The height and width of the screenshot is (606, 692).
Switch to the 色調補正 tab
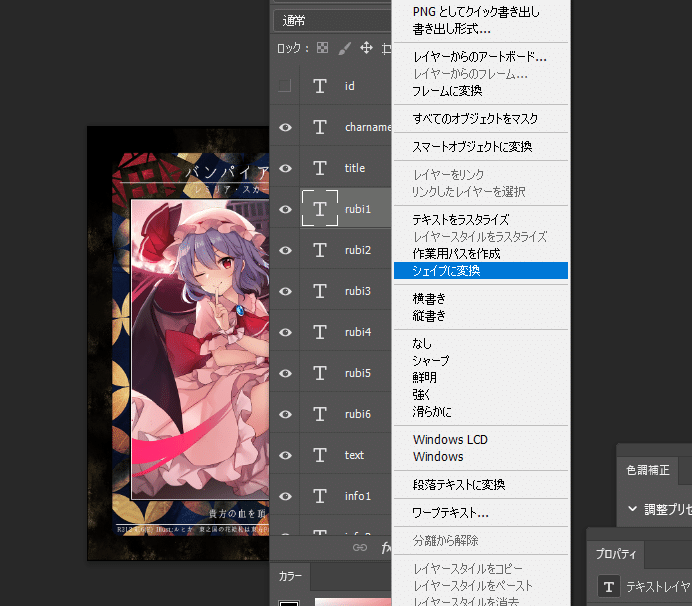(x=648, y=470)
